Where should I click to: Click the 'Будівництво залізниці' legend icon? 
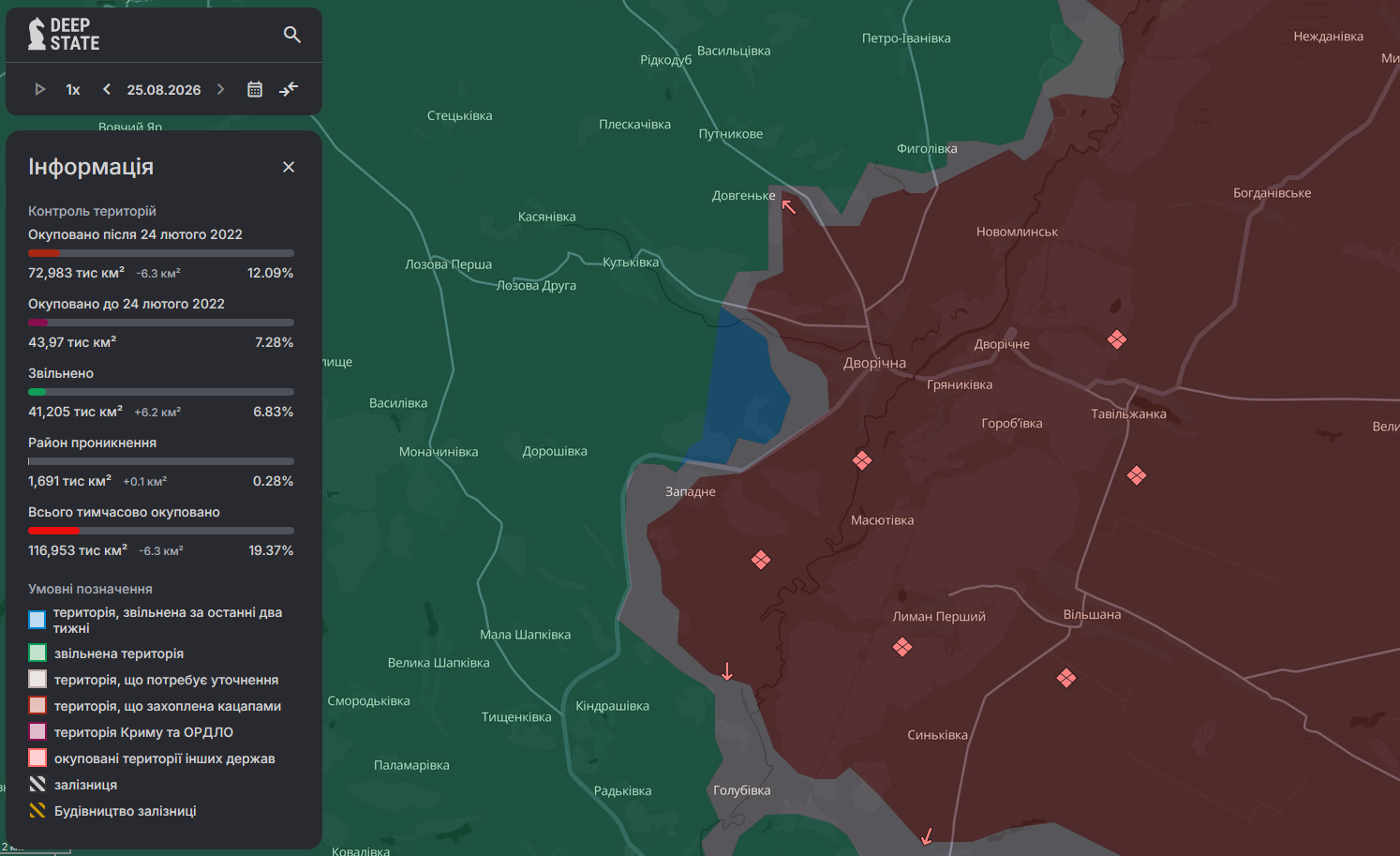click(37, 811)
